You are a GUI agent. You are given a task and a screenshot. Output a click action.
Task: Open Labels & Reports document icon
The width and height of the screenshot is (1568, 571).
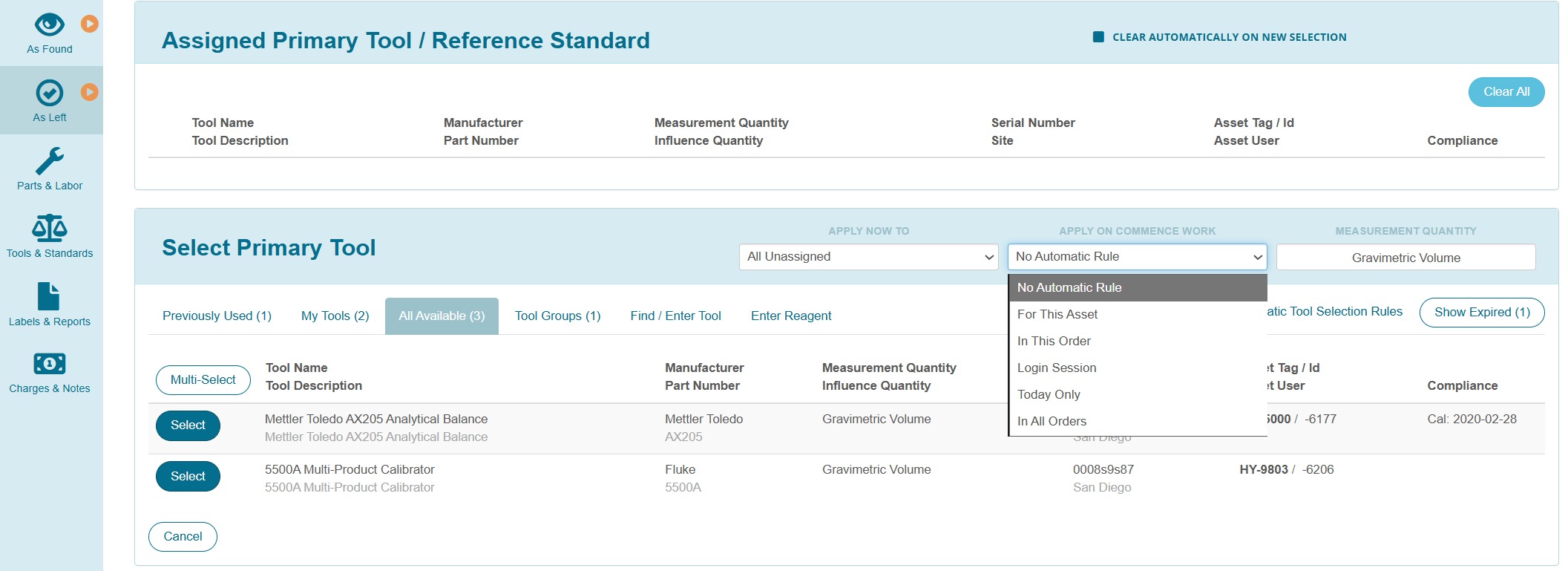(48, 296)
